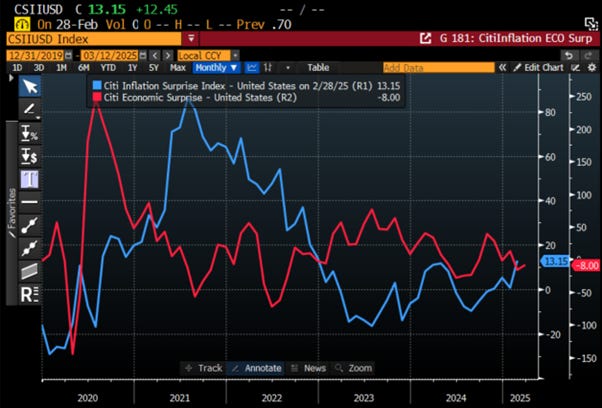Open the R legend list tool
The width and height of the screenshot is (602, 408).
click(30, 294)
